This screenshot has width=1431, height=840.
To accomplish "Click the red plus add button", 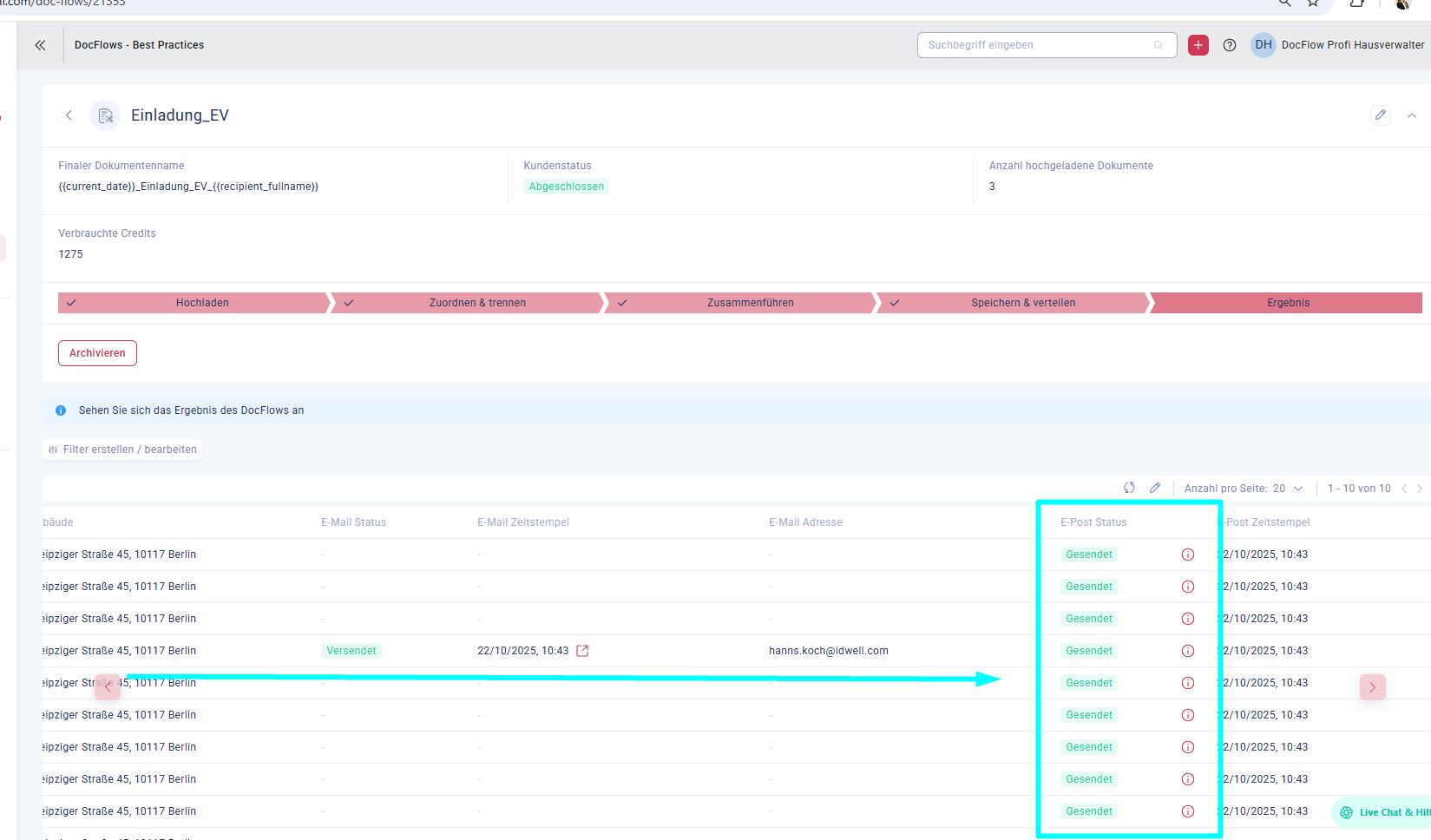I will (x=1198, y=45).
